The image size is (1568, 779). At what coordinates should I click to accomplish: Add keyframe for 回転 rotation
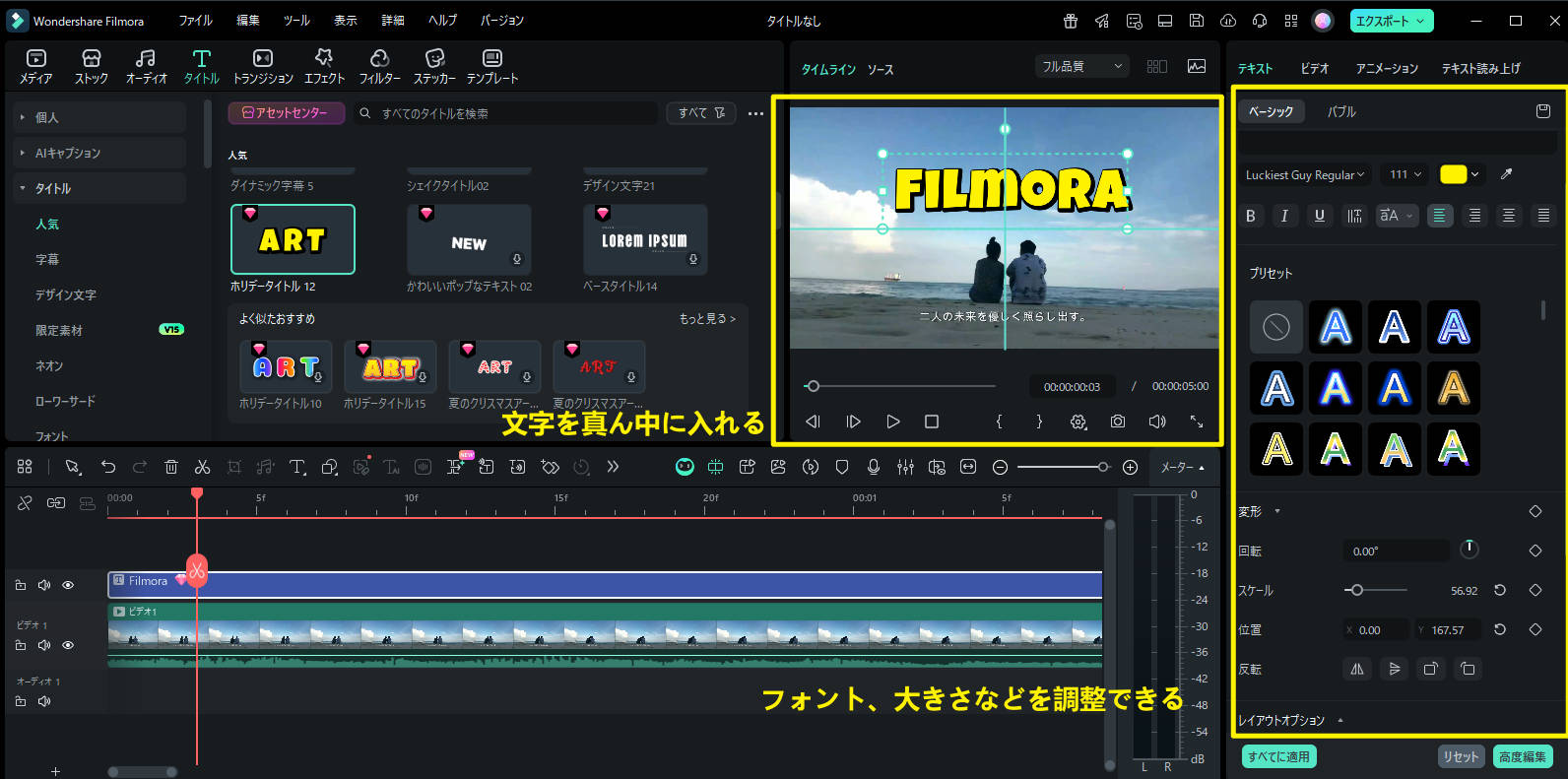tap(1535, 551)
